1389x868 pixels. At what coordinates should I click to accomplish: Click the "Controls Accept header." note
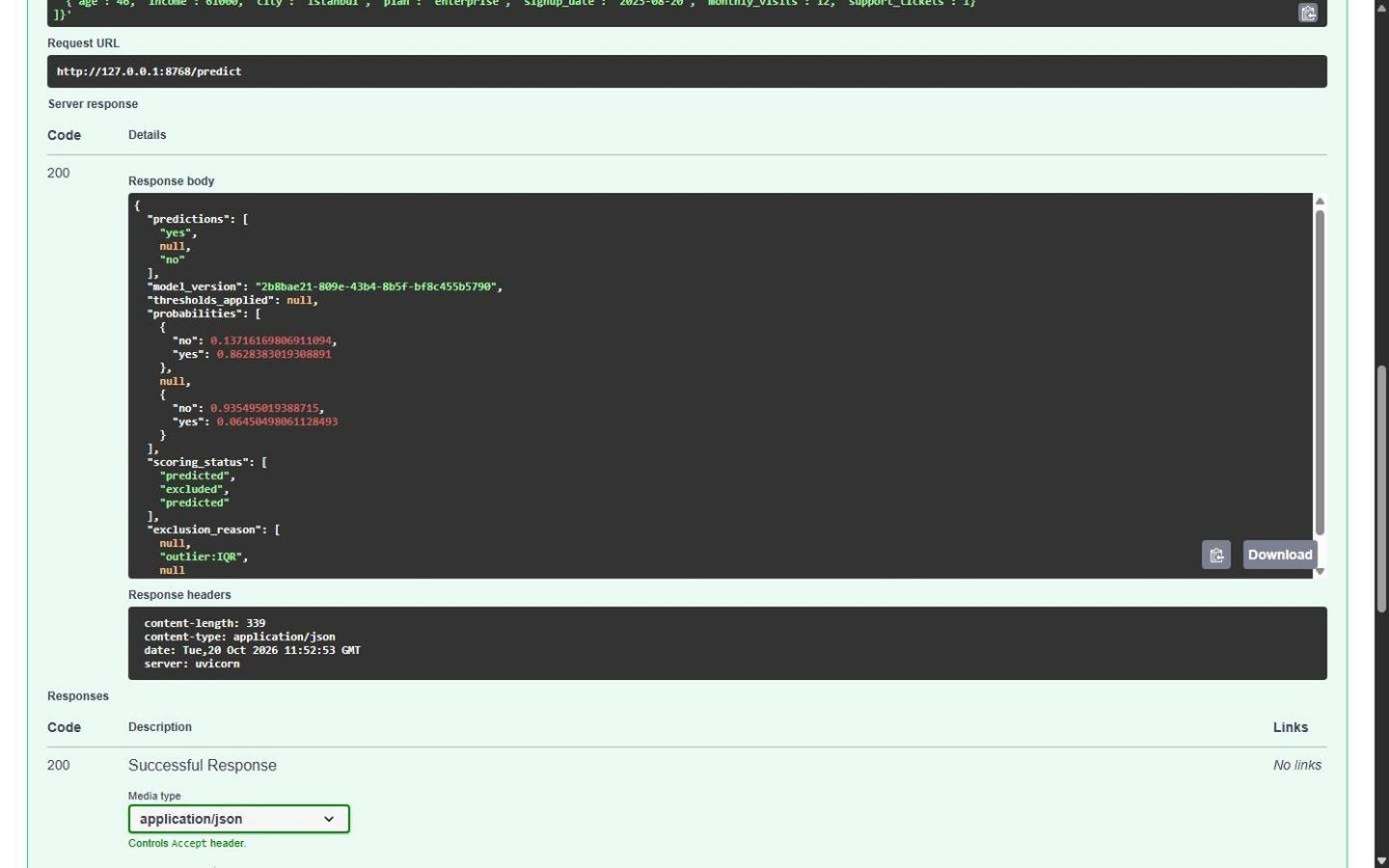[x=187, y=843]
